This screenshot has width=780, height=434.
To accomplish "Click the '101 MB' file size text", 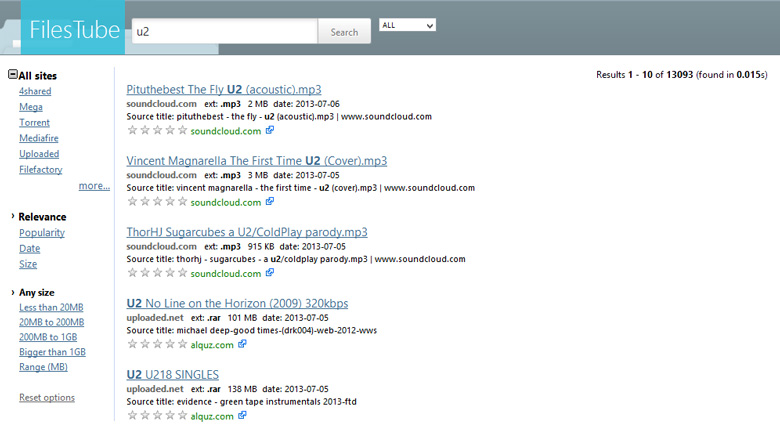I will (x=242, y=318).
